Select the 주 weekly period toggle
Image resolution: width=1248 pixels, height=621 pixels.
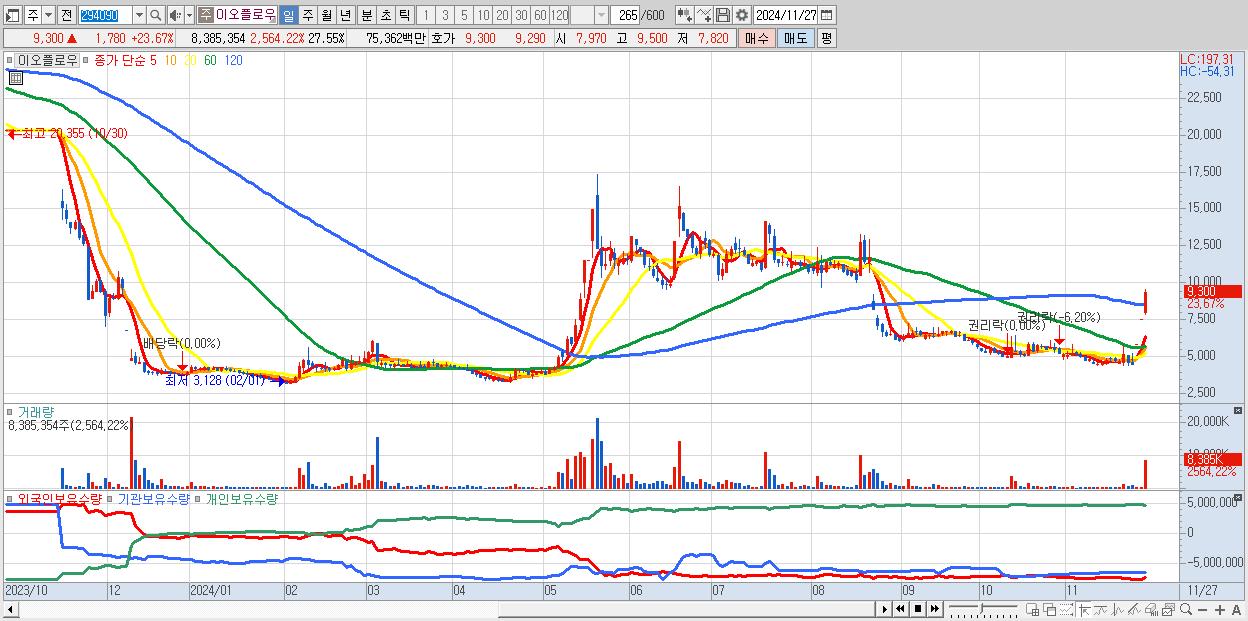[x=307, y=15]
